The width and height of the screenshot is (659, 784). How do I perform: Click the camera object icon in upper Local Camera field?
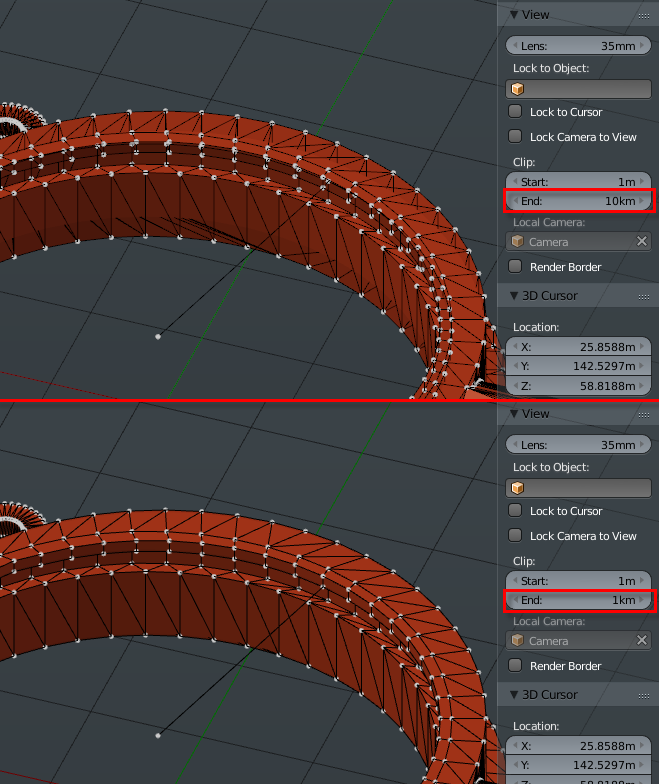coord(518,242)
